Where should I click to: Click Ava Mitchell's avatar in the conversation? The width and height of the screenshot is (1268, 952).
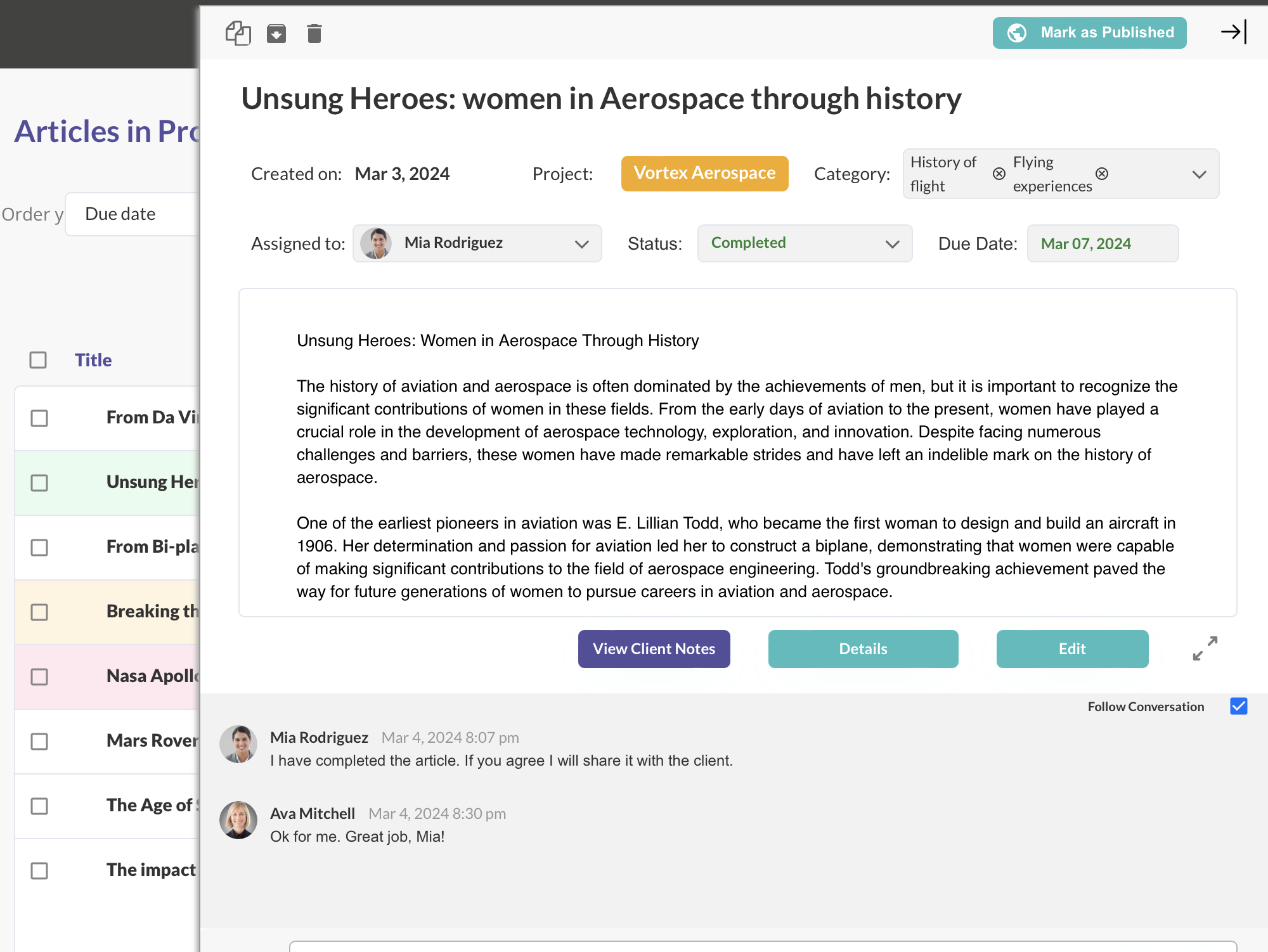click(x=238, y=820)
